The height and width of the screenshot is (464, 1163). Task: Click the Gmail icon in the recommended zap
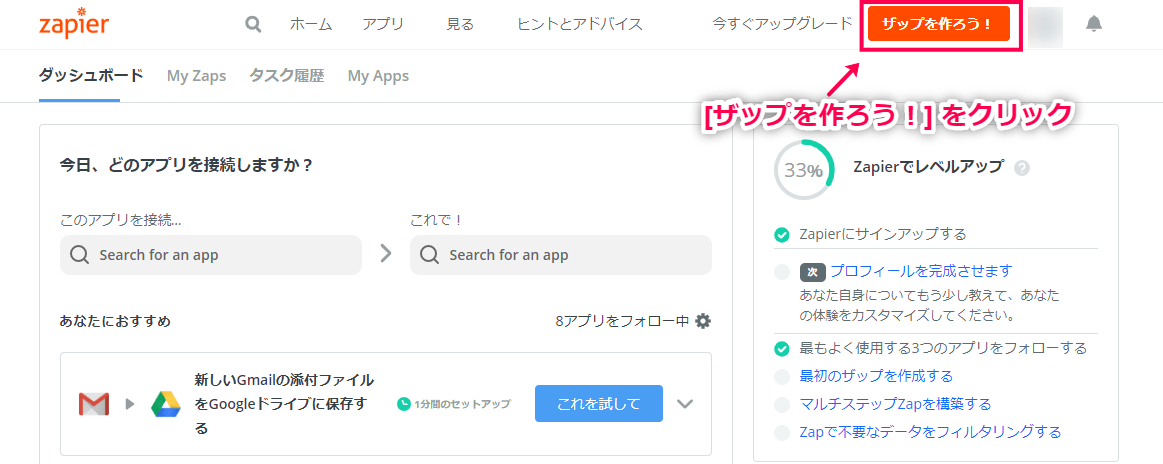pos(93,404)
